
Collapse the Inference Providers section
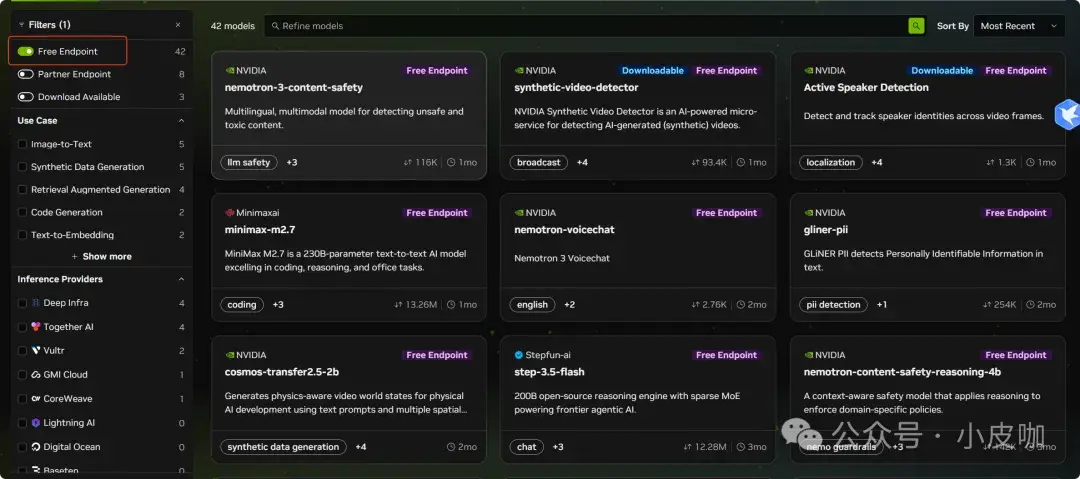pos(181,279)
